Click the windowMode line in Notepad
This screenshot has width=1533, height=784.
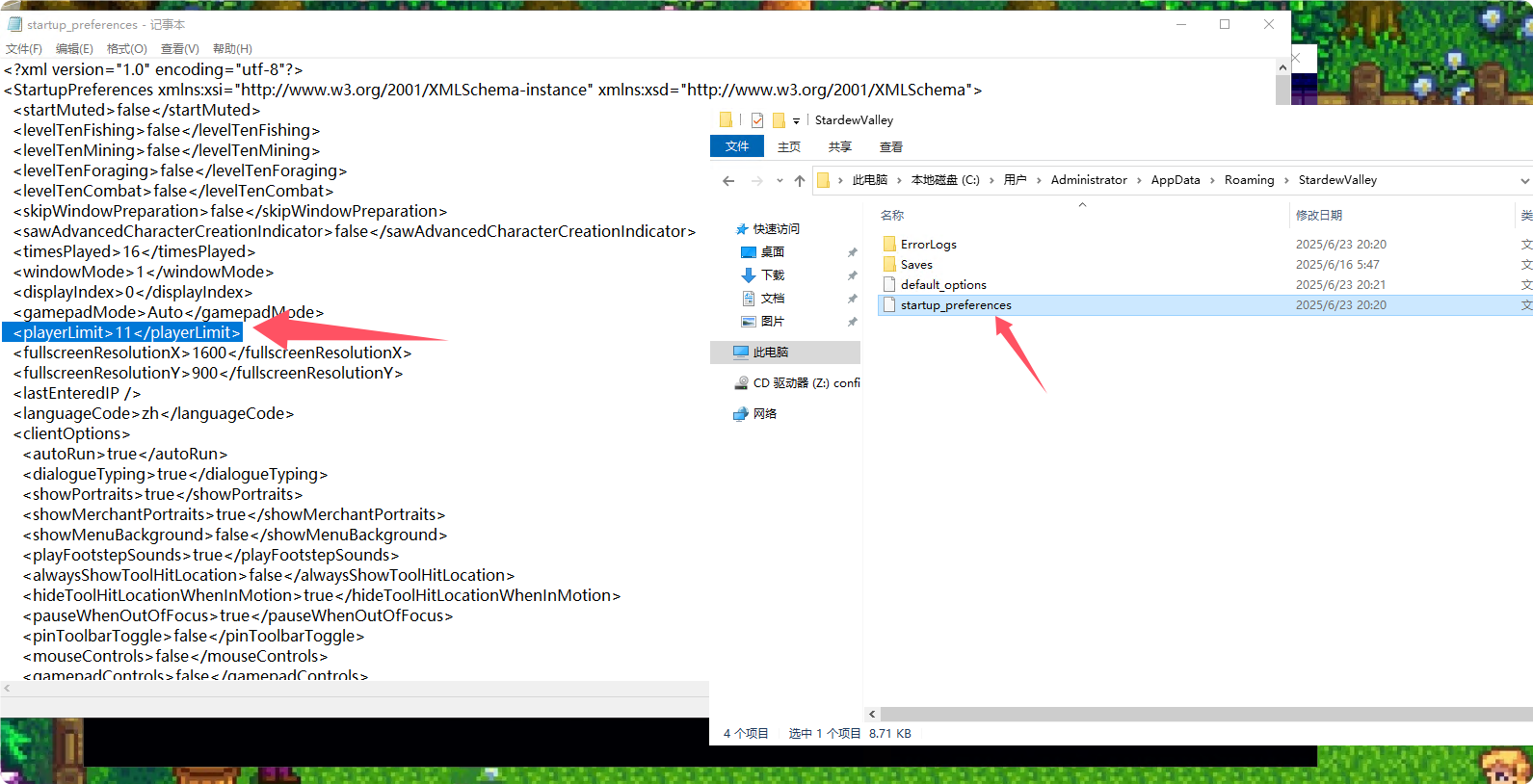(x=143, y=273)
